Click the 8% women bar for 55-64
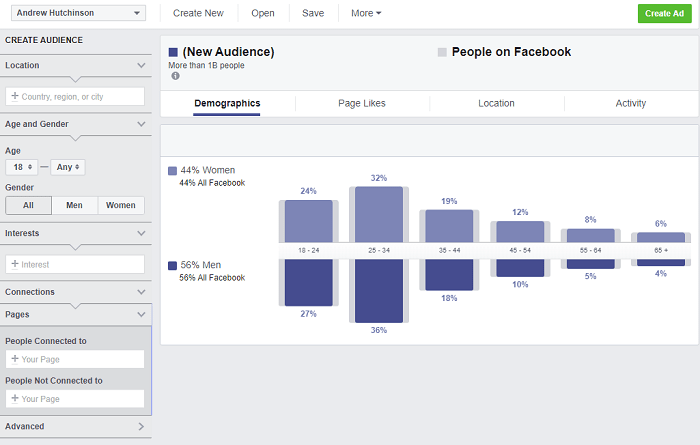Screen dimensions: 700x445 click(x=591, y=236)
